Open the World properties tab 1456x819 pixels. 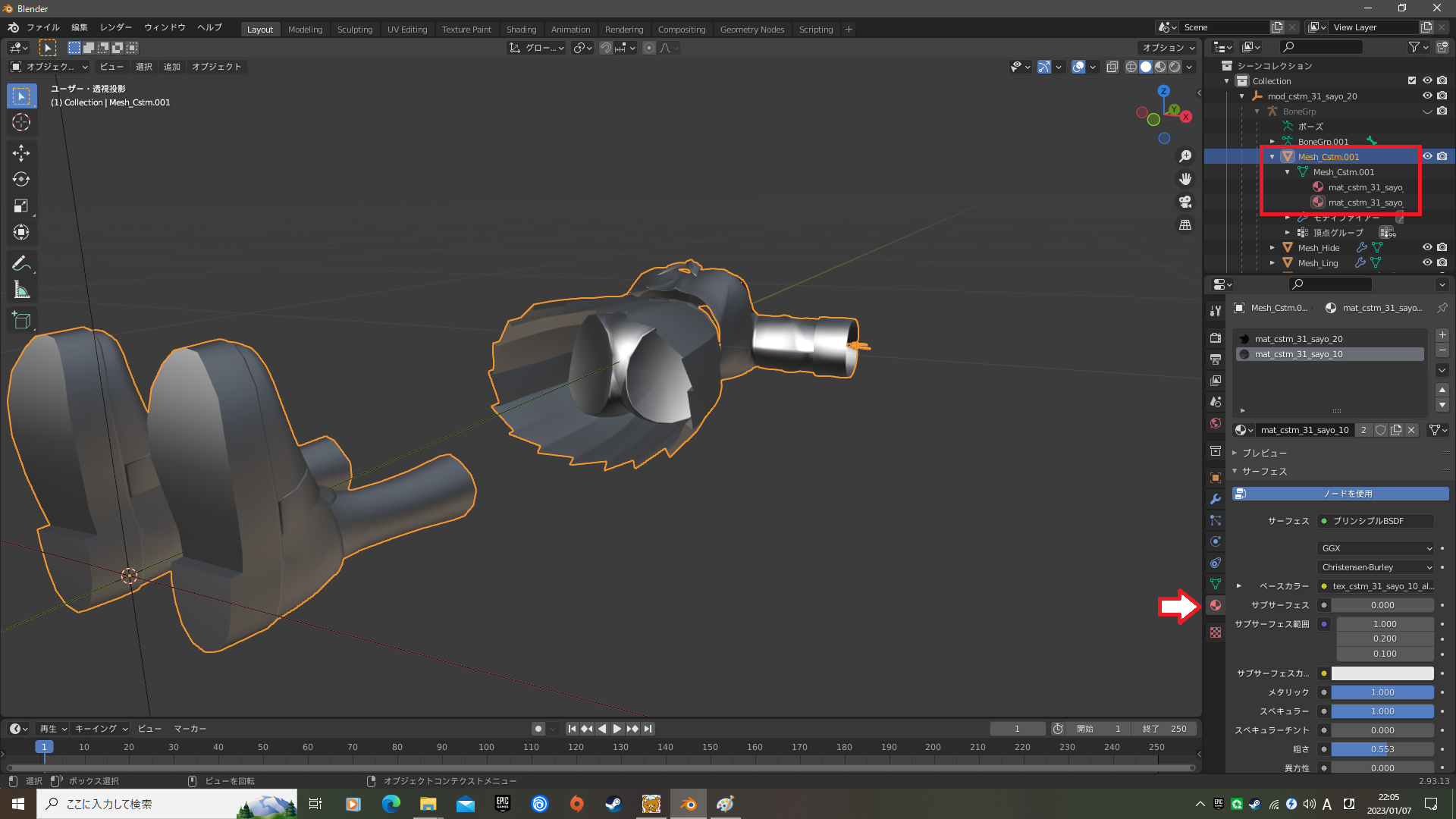(1216, 423)
